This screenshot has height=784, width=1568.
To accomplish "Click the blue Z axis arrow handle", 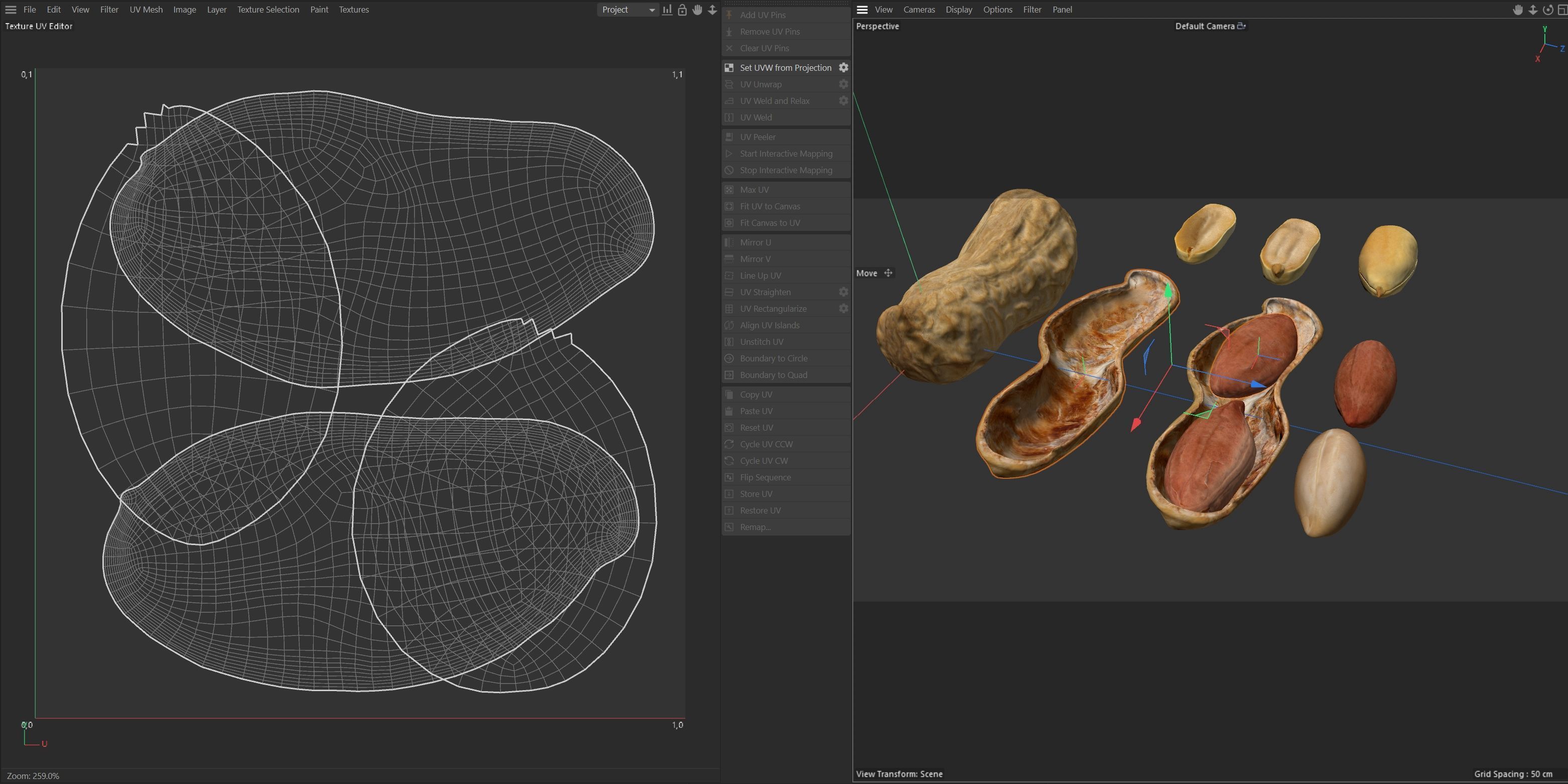I will tap(1258, 384).
